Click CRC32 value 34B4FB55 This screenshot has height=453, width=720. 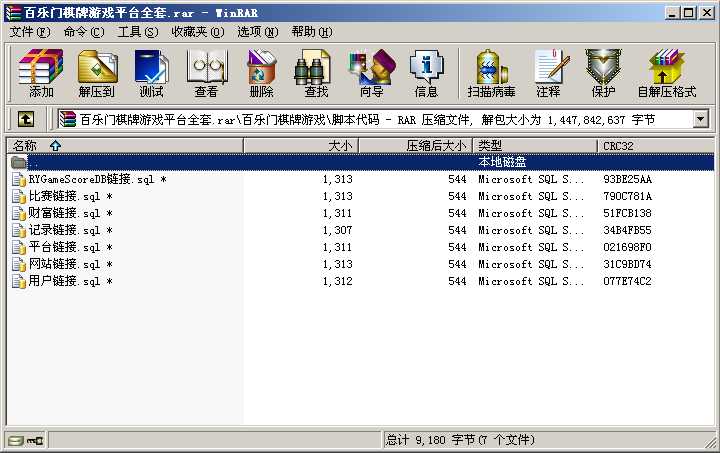tap(627, 230)
